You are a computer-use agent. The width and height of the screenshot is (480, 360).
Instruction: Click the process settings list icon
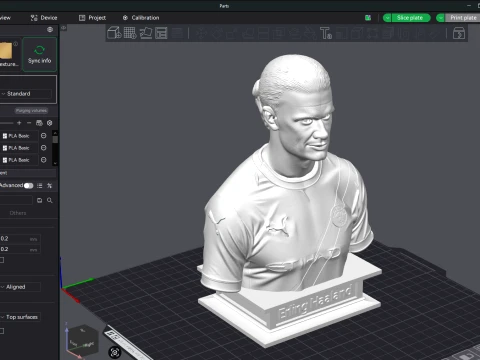(40, 186)
